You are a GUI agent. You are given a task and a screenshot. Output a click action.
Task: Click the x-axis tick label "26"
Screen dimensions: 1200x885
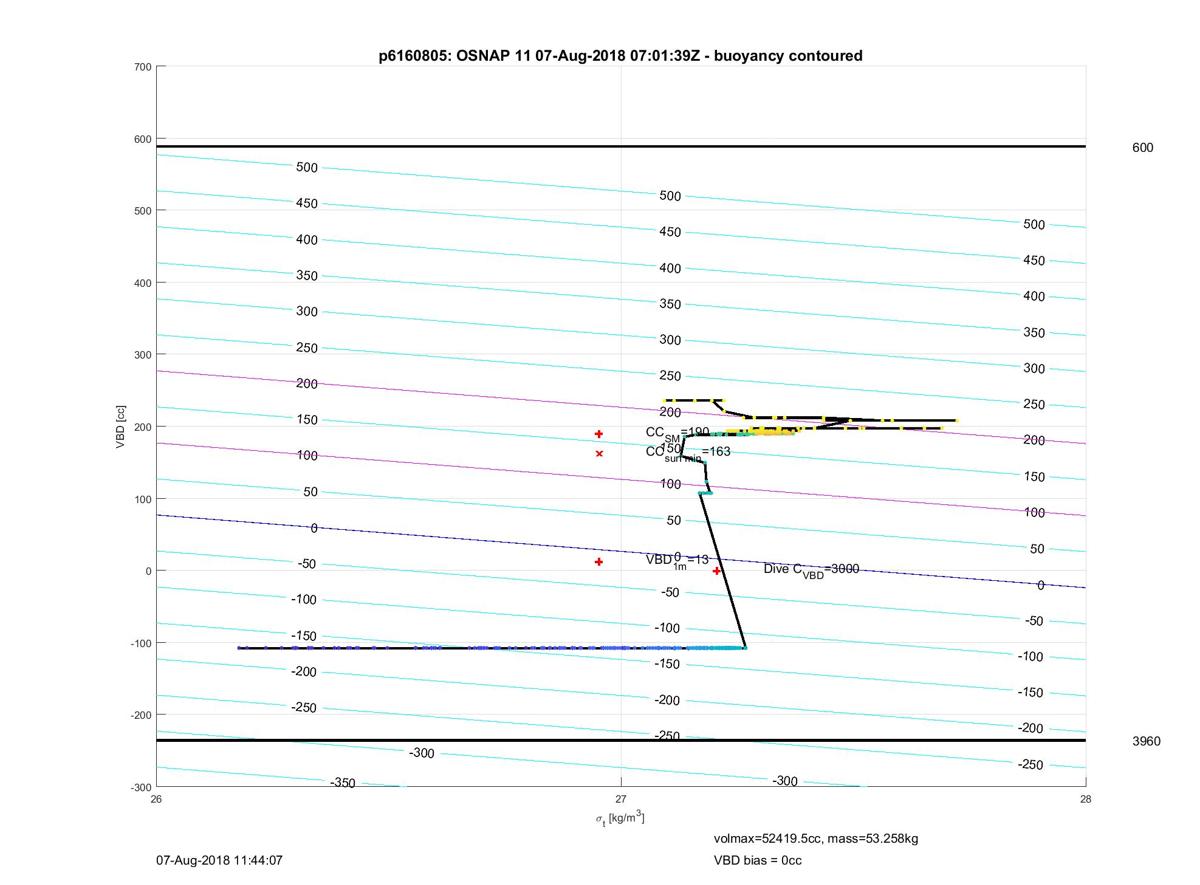pyautogui.click(x=156, y=798)
